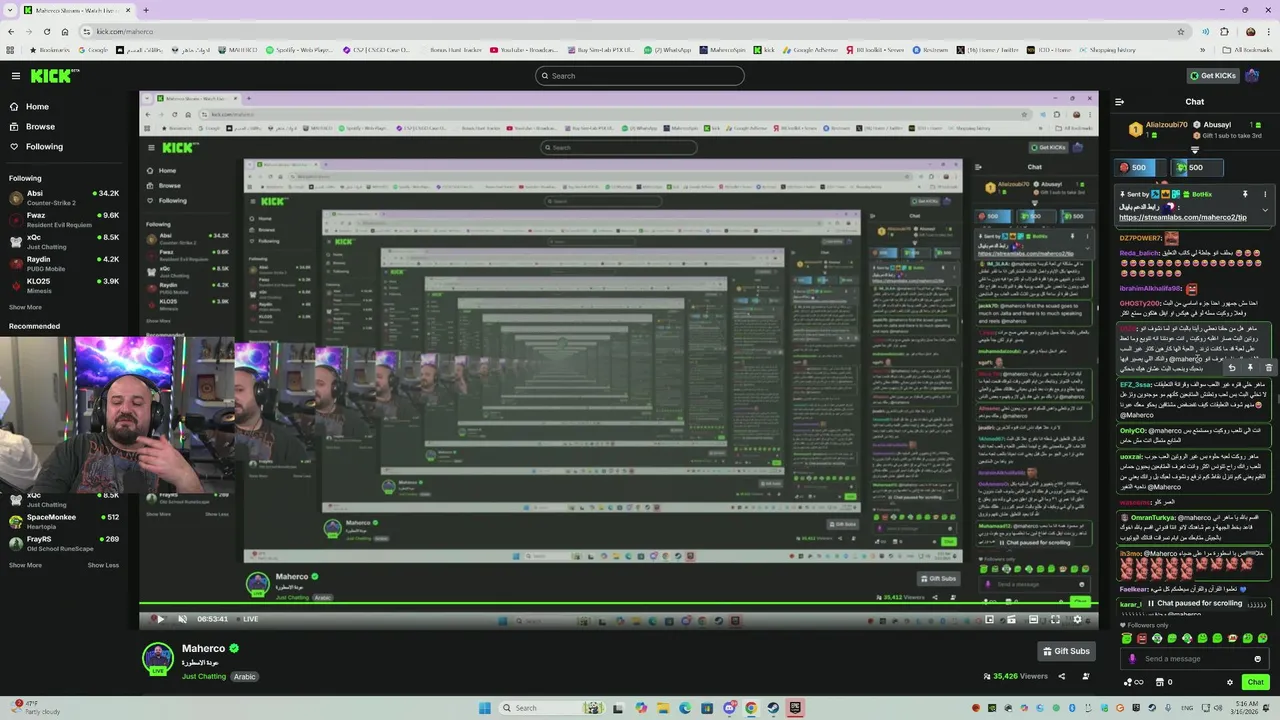Collapse the chat panel arrow icon
1280x720 pixels.
pos(1119,101)
